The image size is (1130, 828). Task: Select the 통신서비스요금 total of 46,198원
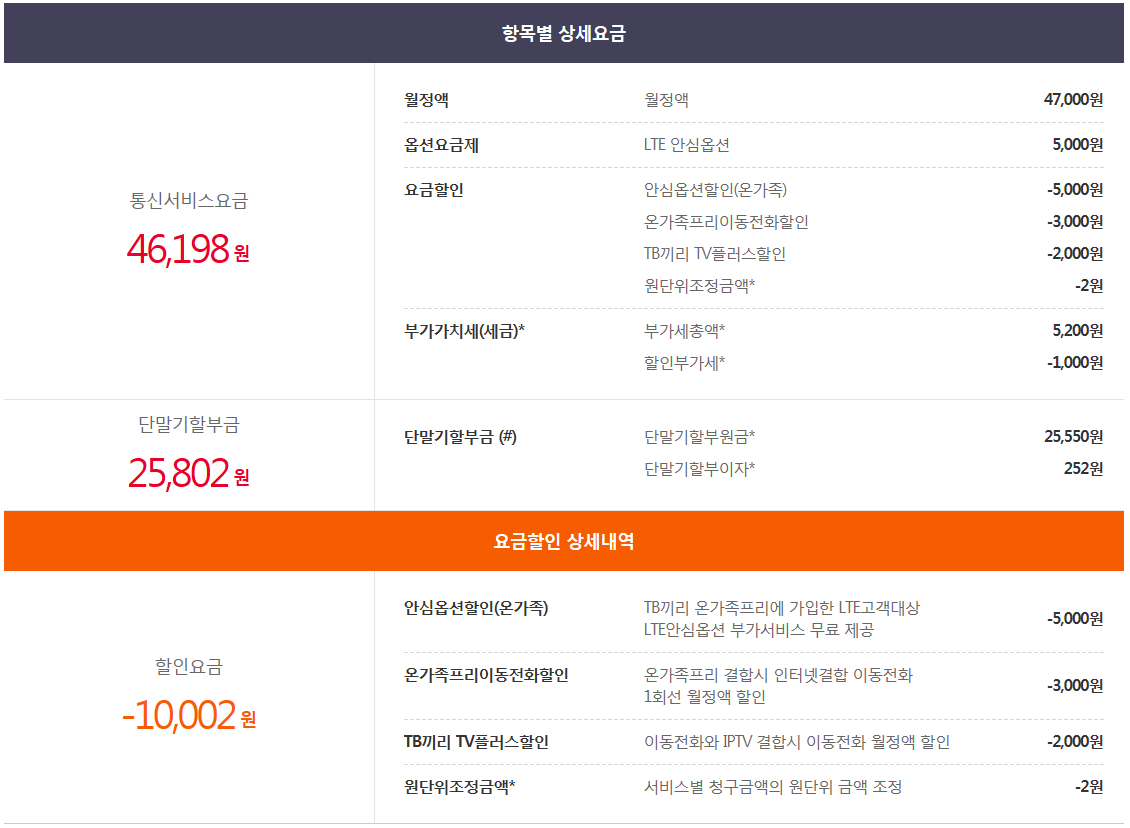pos(188,249)
